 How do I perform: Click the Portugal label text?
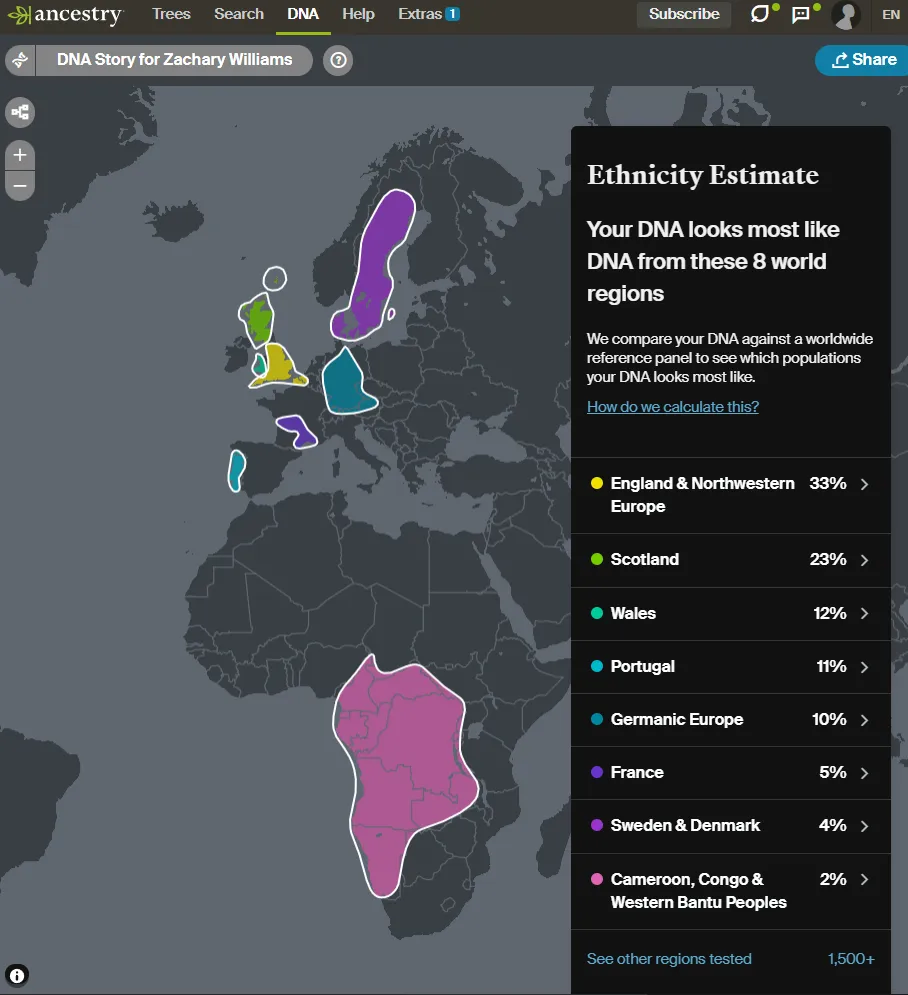[x=642, y=666]
